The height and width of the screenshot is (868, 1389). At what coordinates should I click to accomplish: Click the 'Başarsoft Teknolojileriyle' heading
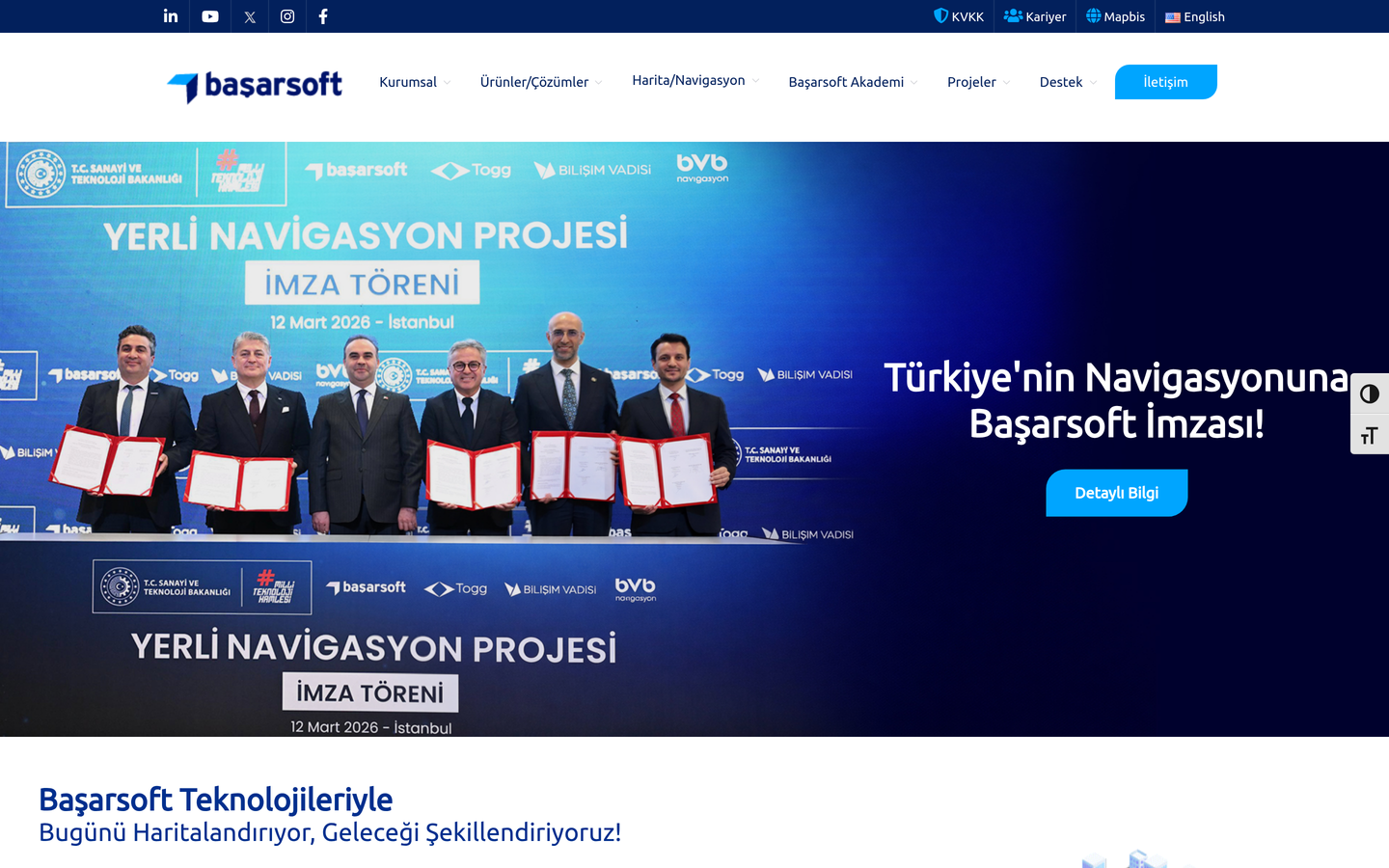point(216,800)
